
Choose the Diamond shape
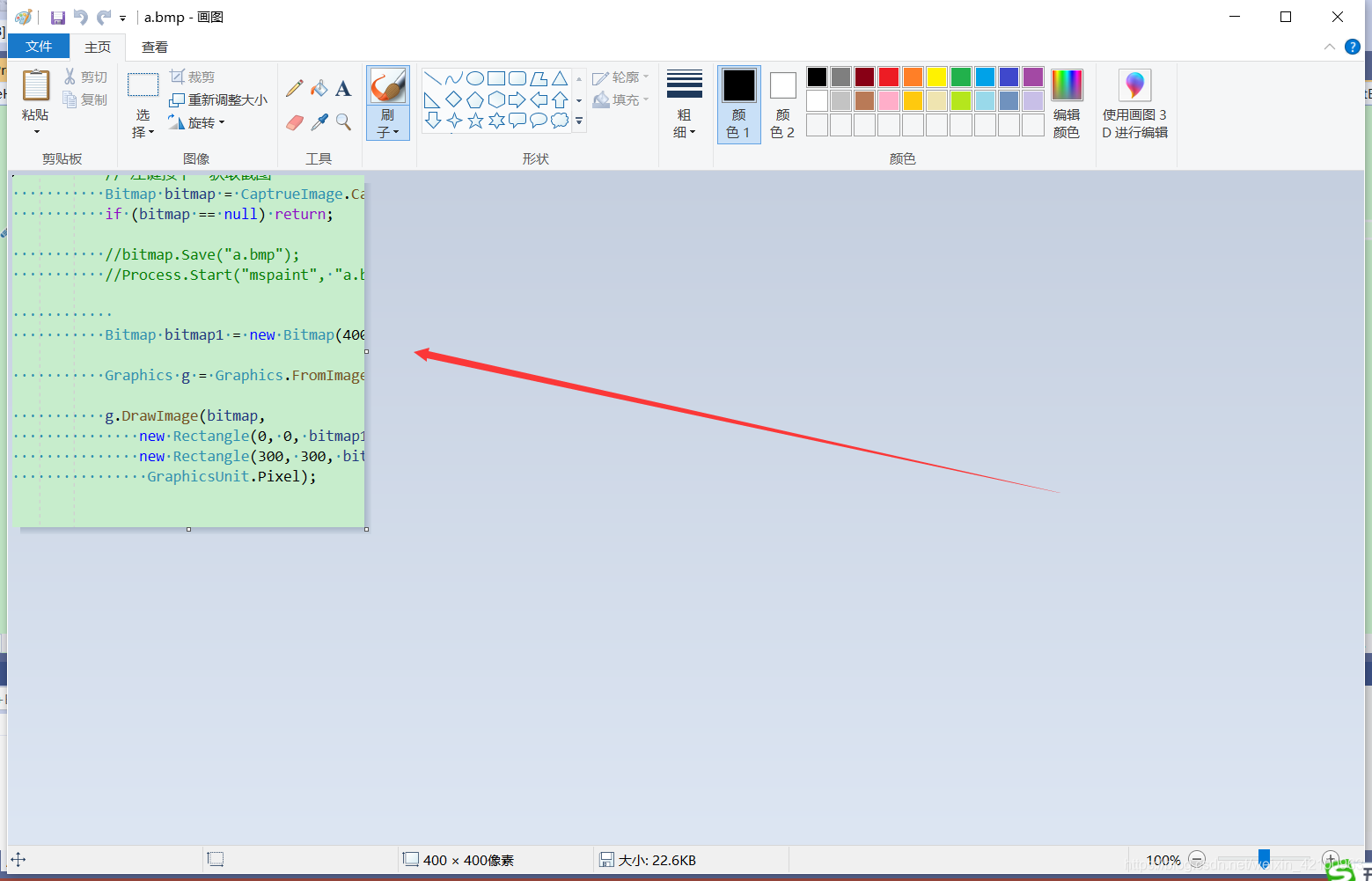(453, 99)
